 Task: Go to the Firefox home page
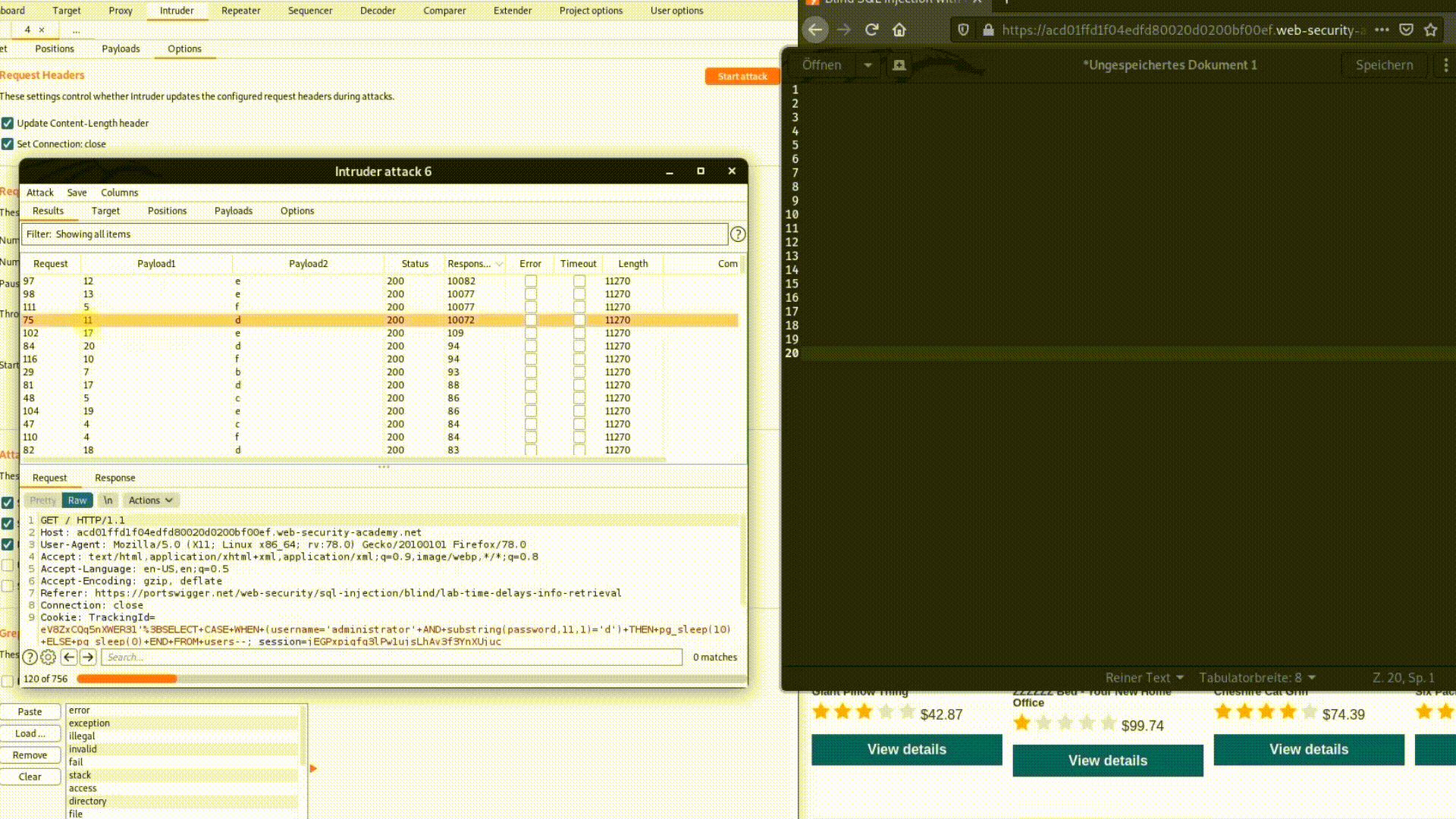[x=899, y=30]
